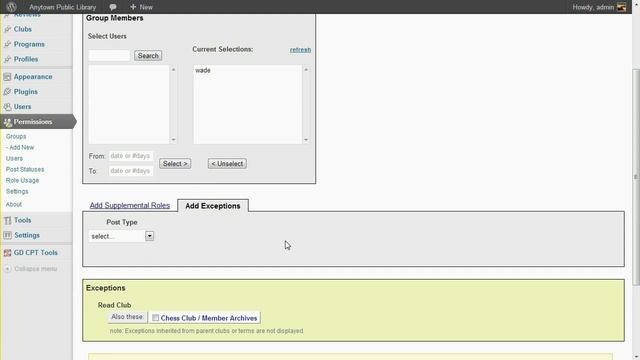The width and height of the screenshot is (640, 360).
Task: Click the Select > button
Action: coord(175,164)
